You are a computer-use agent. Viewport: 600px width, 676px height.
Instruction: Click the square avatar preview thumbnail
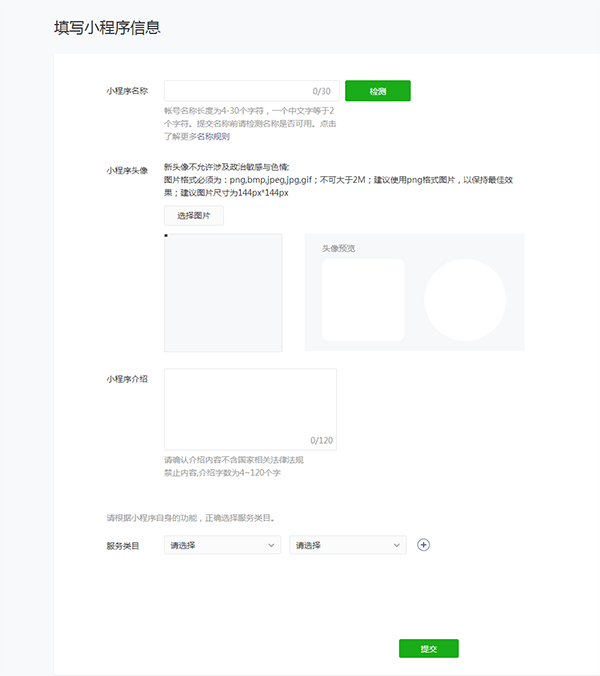click(x=363, y=300)
